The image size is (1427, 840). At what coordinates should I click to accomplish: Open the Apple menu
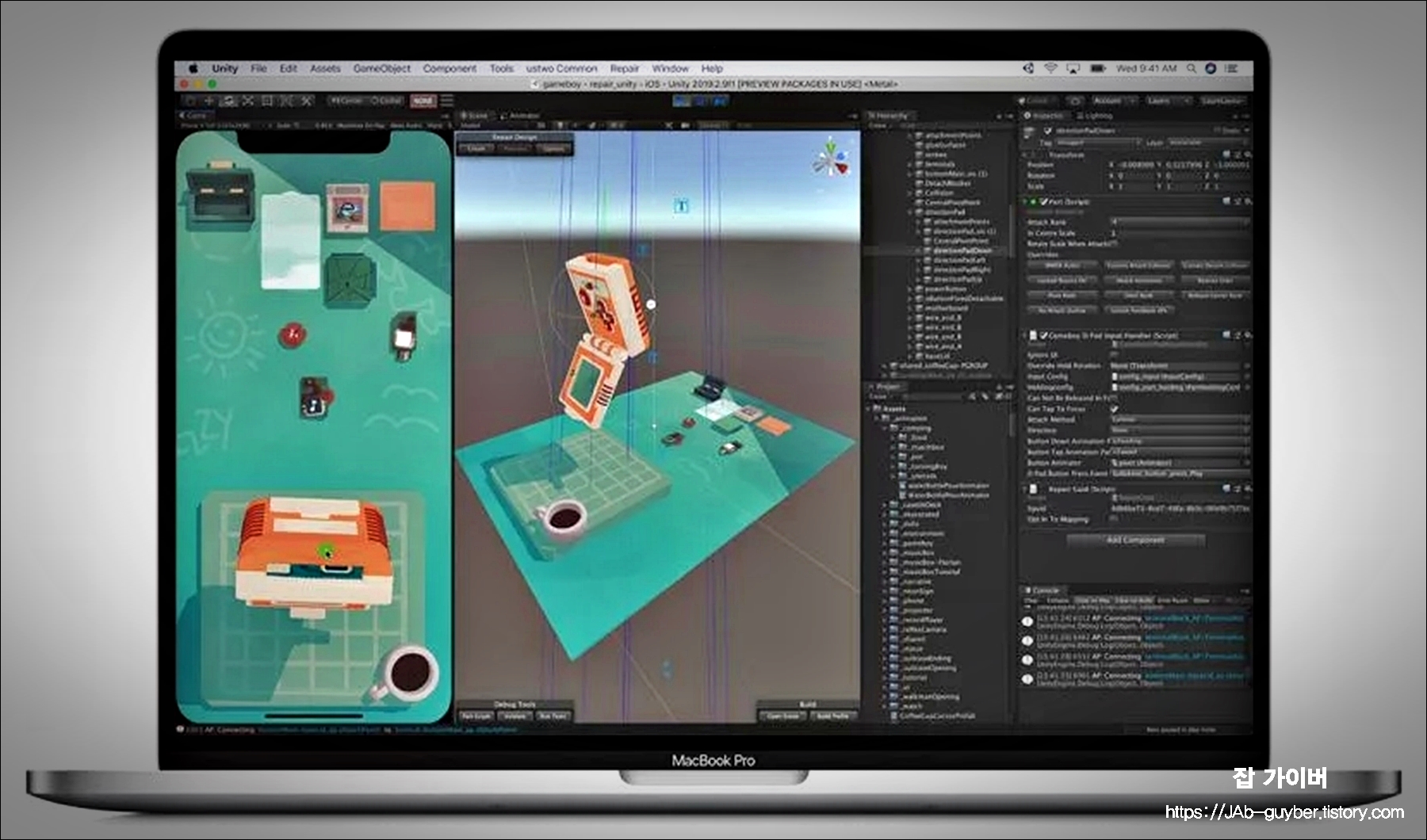193,68
